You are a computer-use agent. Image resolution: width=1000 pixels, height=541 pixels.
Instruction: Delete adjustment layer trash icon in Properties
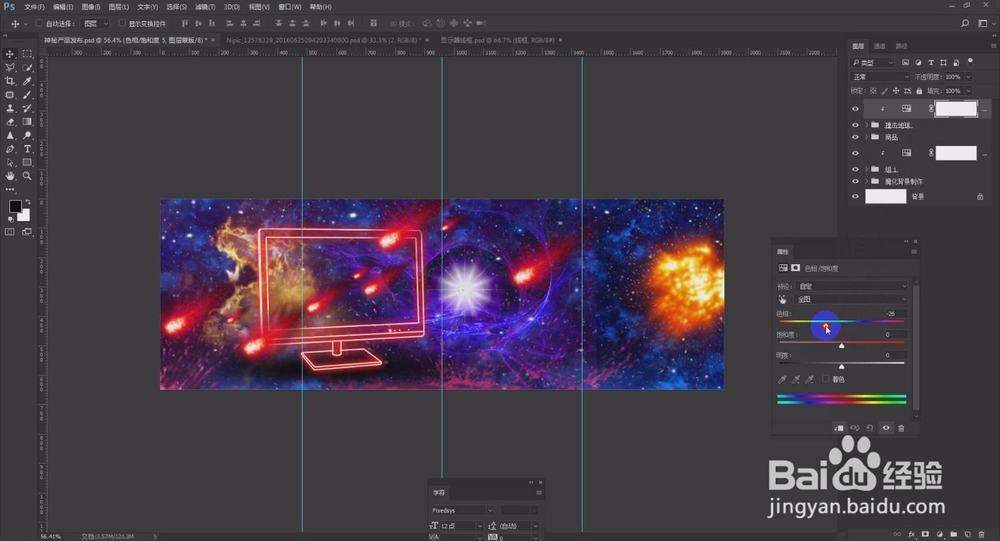pyautogui.click(x=901, y=428)
